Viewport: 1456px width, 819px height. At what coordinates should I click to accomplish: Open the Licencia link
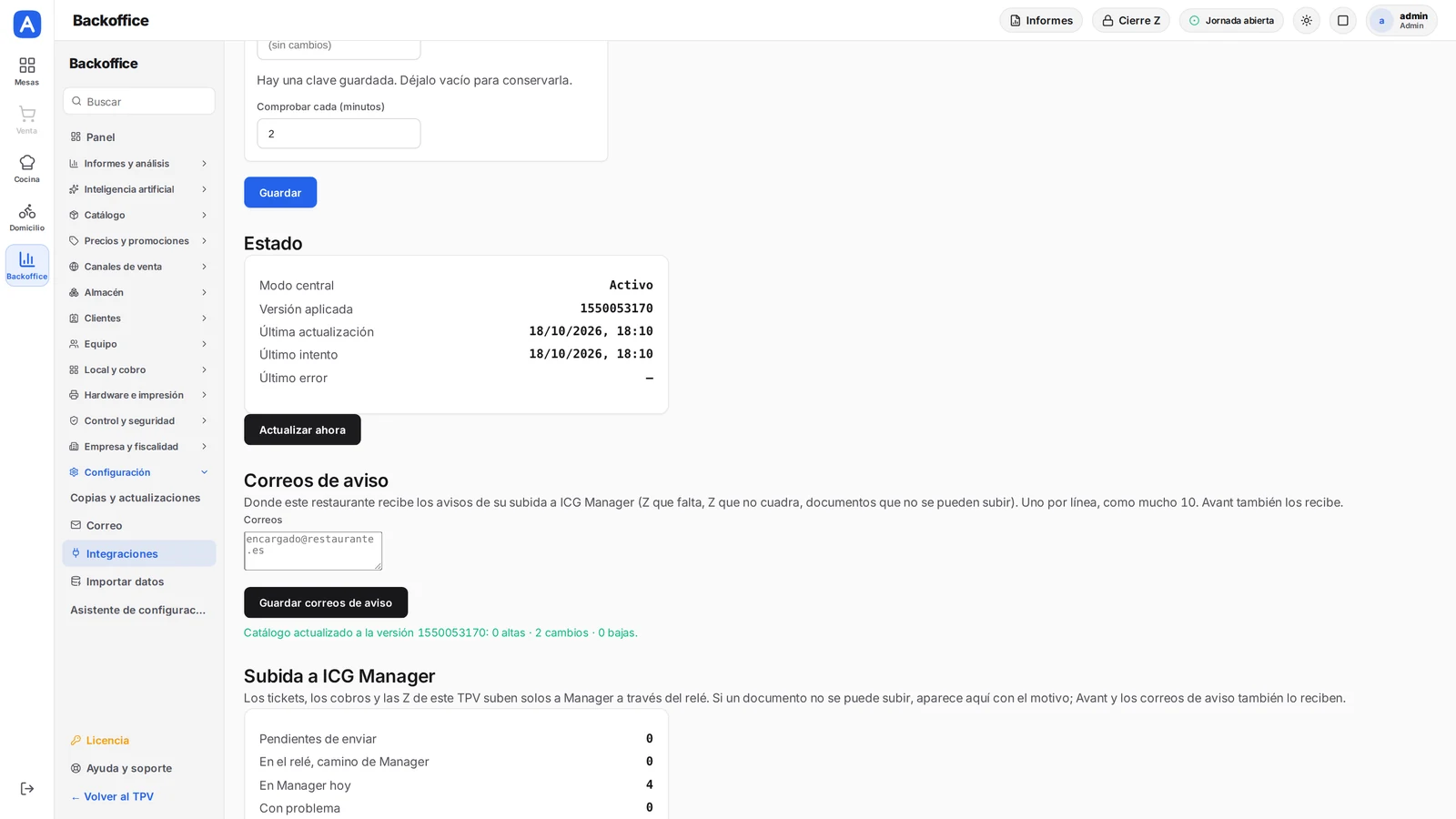pyautogui.click(x=139, y=740)
